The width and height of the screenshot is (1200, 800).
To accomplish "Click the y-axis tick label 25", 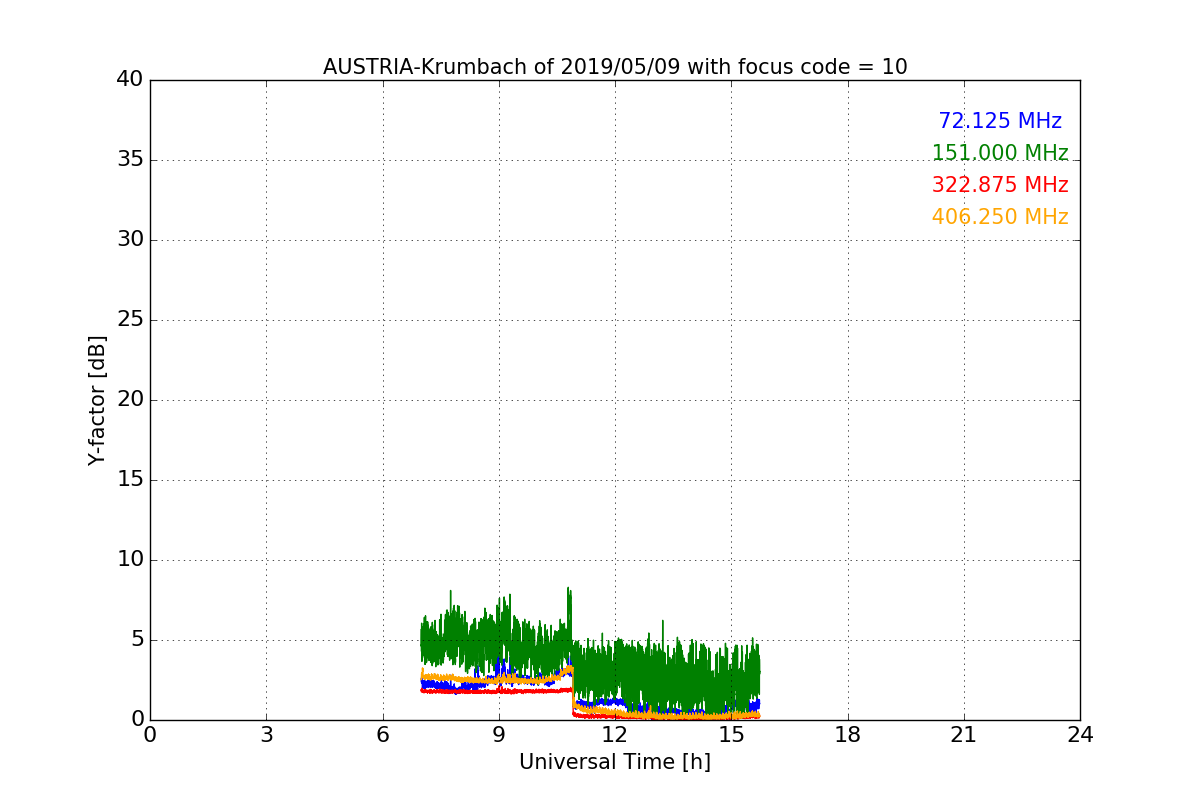I will pyautogui.click(x=130, y=320).
